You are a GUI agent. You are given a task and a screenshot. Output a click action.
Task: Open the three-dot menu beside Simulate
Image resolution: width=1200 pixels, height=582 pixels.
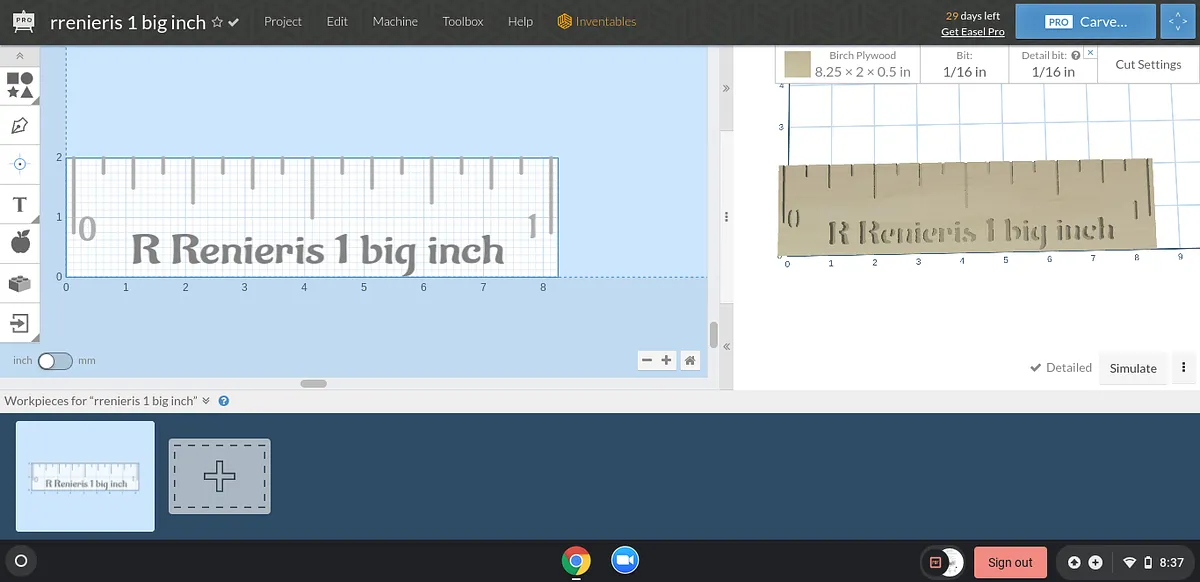(x=1184, y=368)
